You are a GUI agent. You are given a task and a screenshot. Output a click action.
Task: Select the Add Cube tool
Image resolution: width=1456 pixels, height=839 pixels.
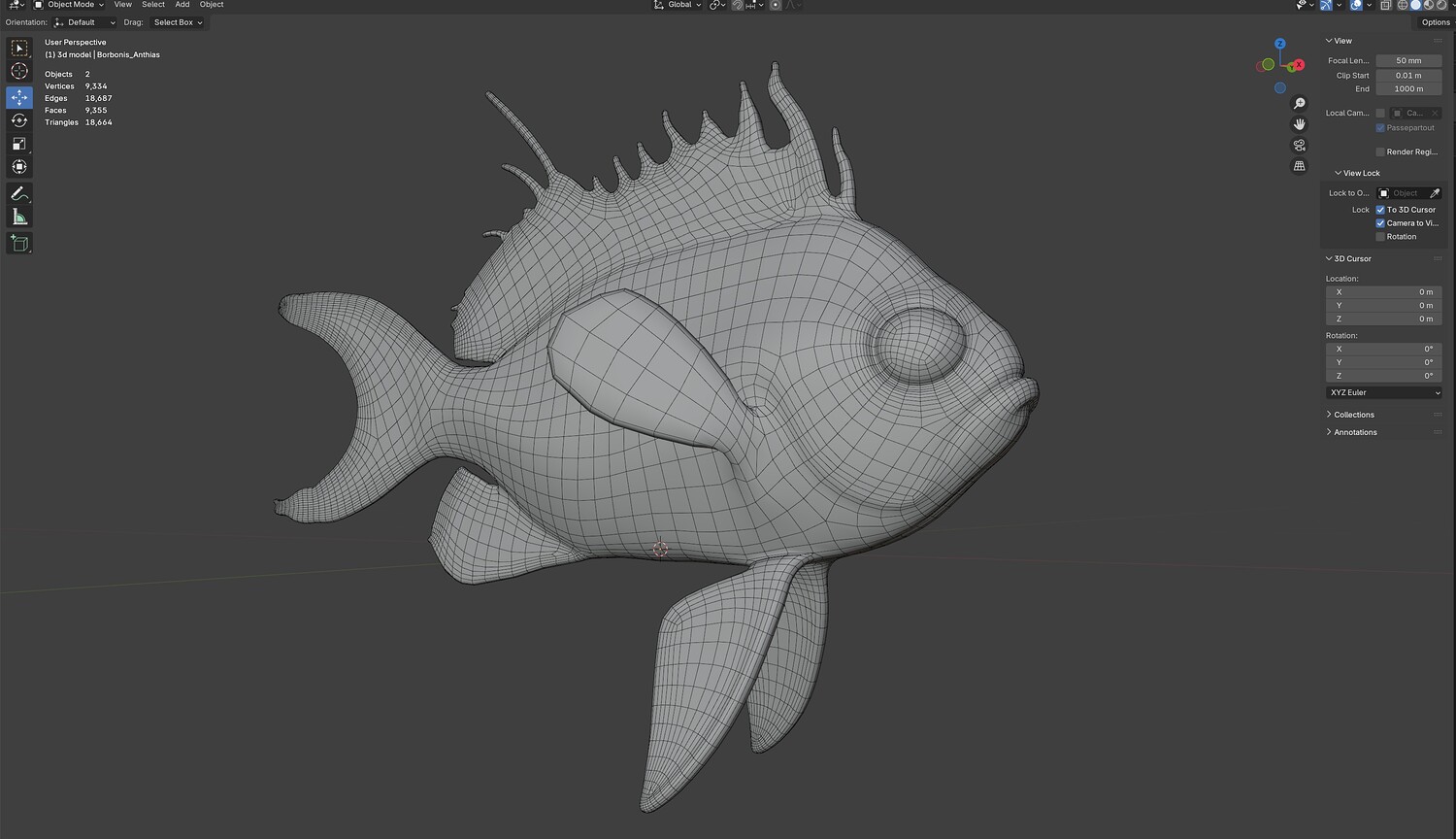(19, 243)
